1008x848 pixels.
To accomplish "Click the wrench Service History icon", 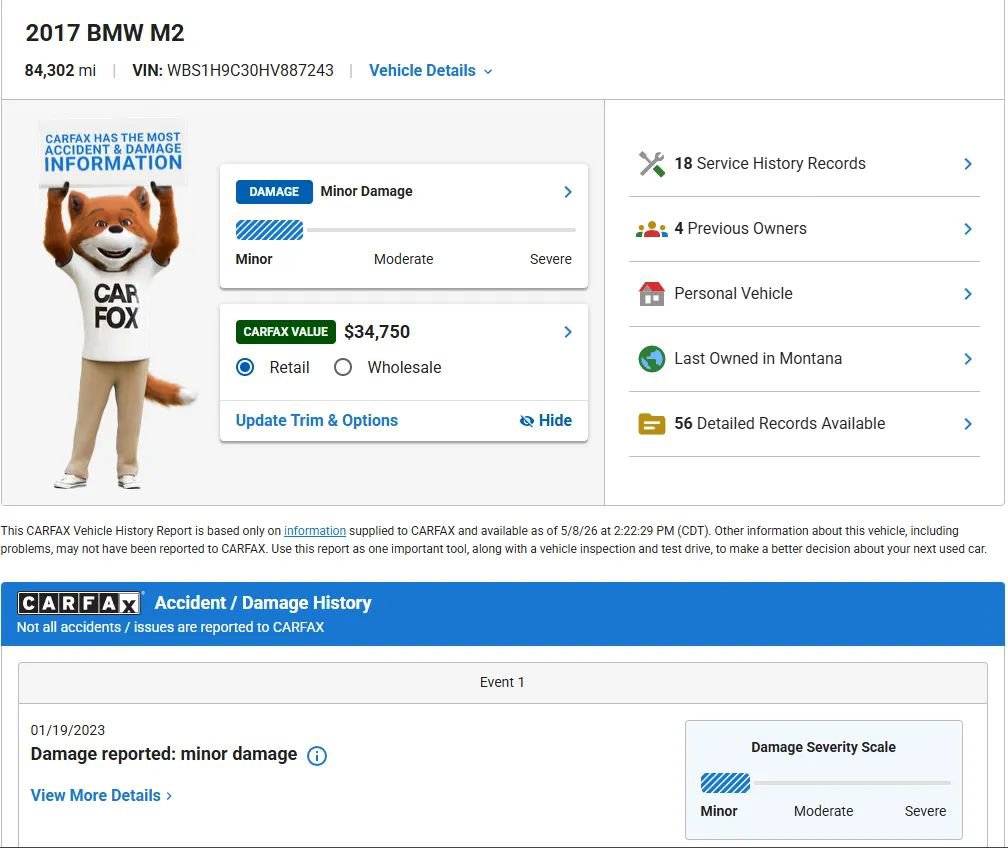I will click(x=651, y=164).
